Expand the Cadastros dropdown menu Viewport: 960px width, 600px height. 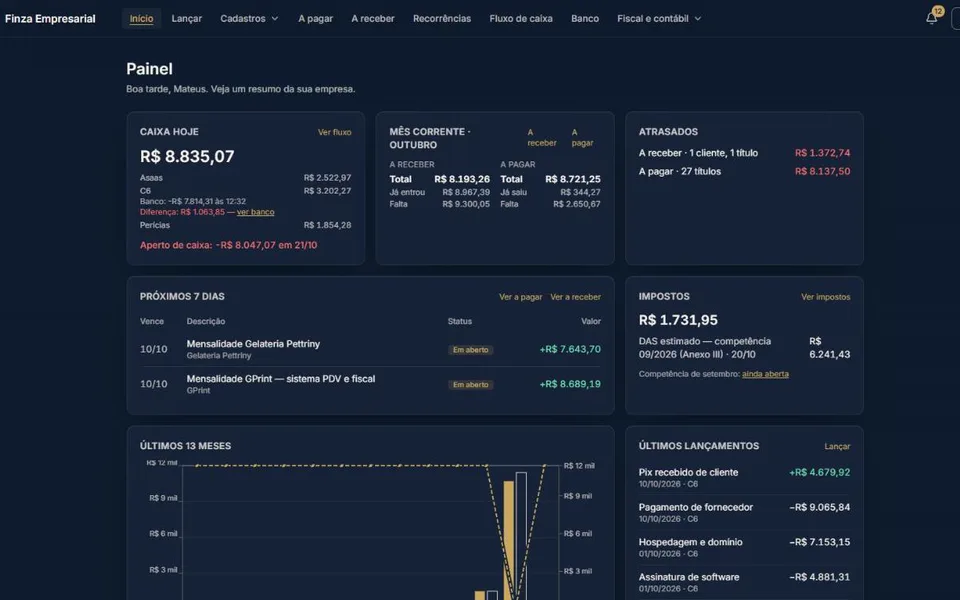249,18
